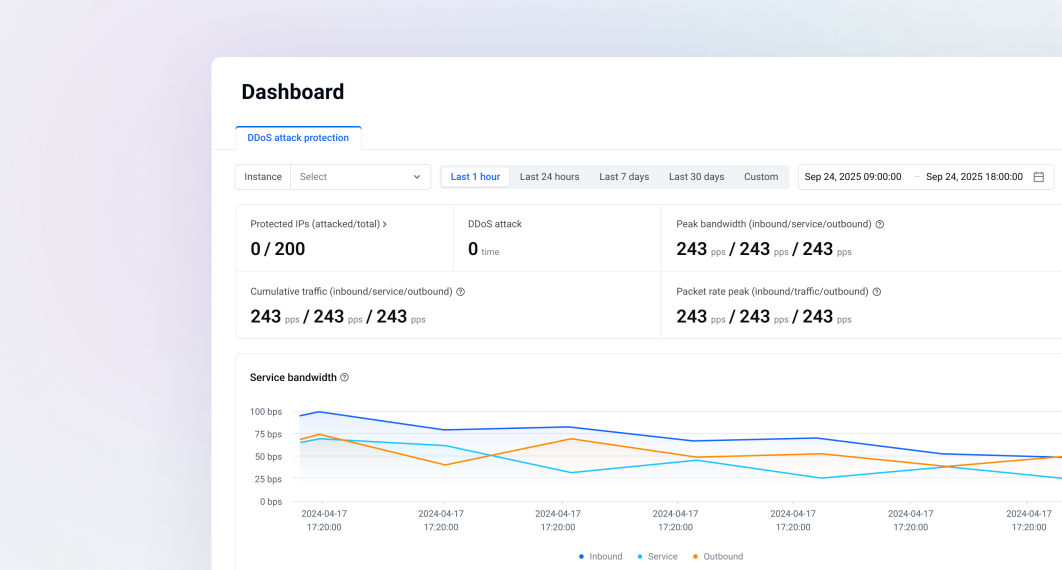The image size is (1062, 570).
Task: Click help icon beside Packet rate peak
Action: pos(877,292)
